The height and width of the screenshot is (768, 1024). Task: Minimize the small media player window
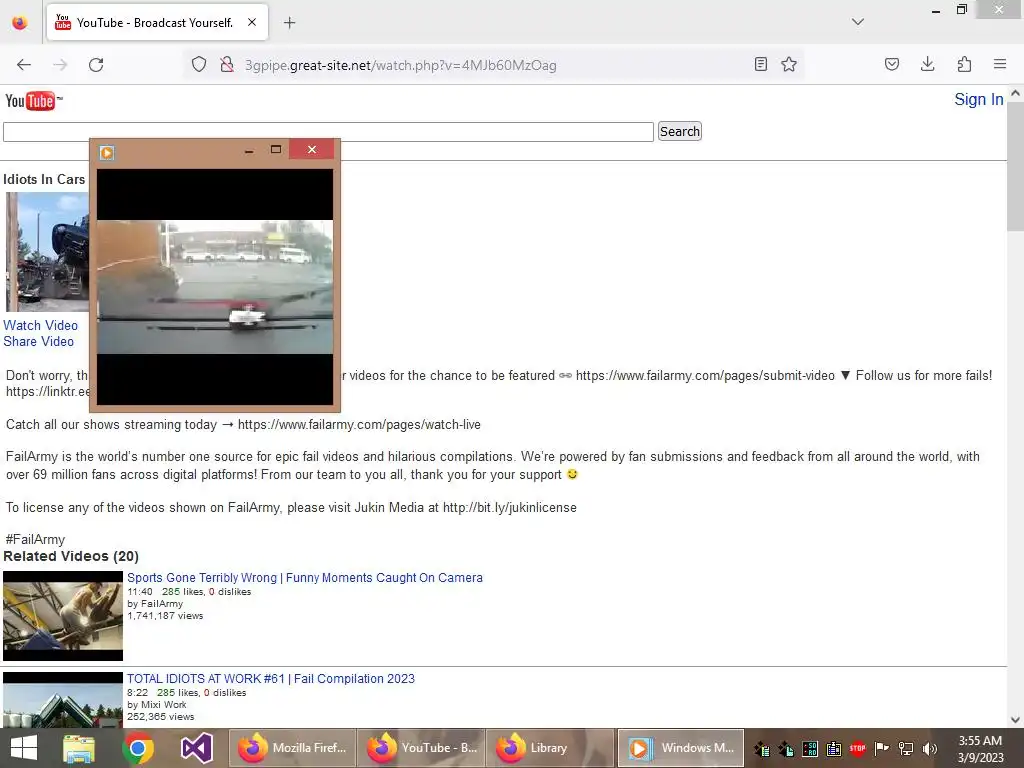[x=248, y=150]
